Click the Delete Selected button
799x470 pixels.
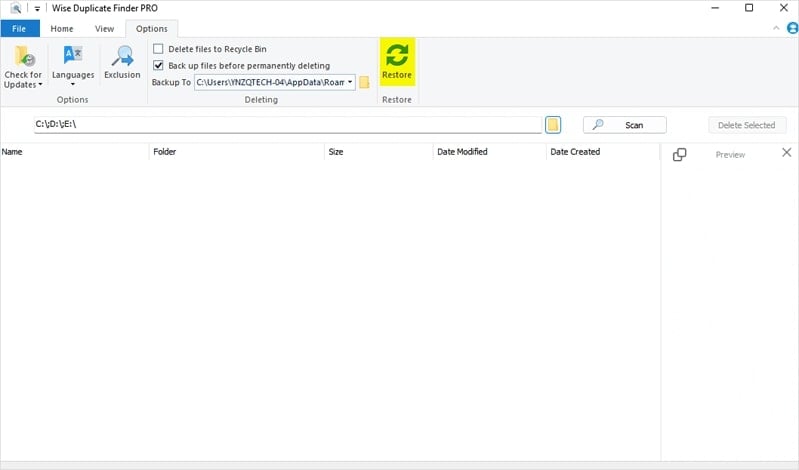pyautogui.click(x=747, y=125)
